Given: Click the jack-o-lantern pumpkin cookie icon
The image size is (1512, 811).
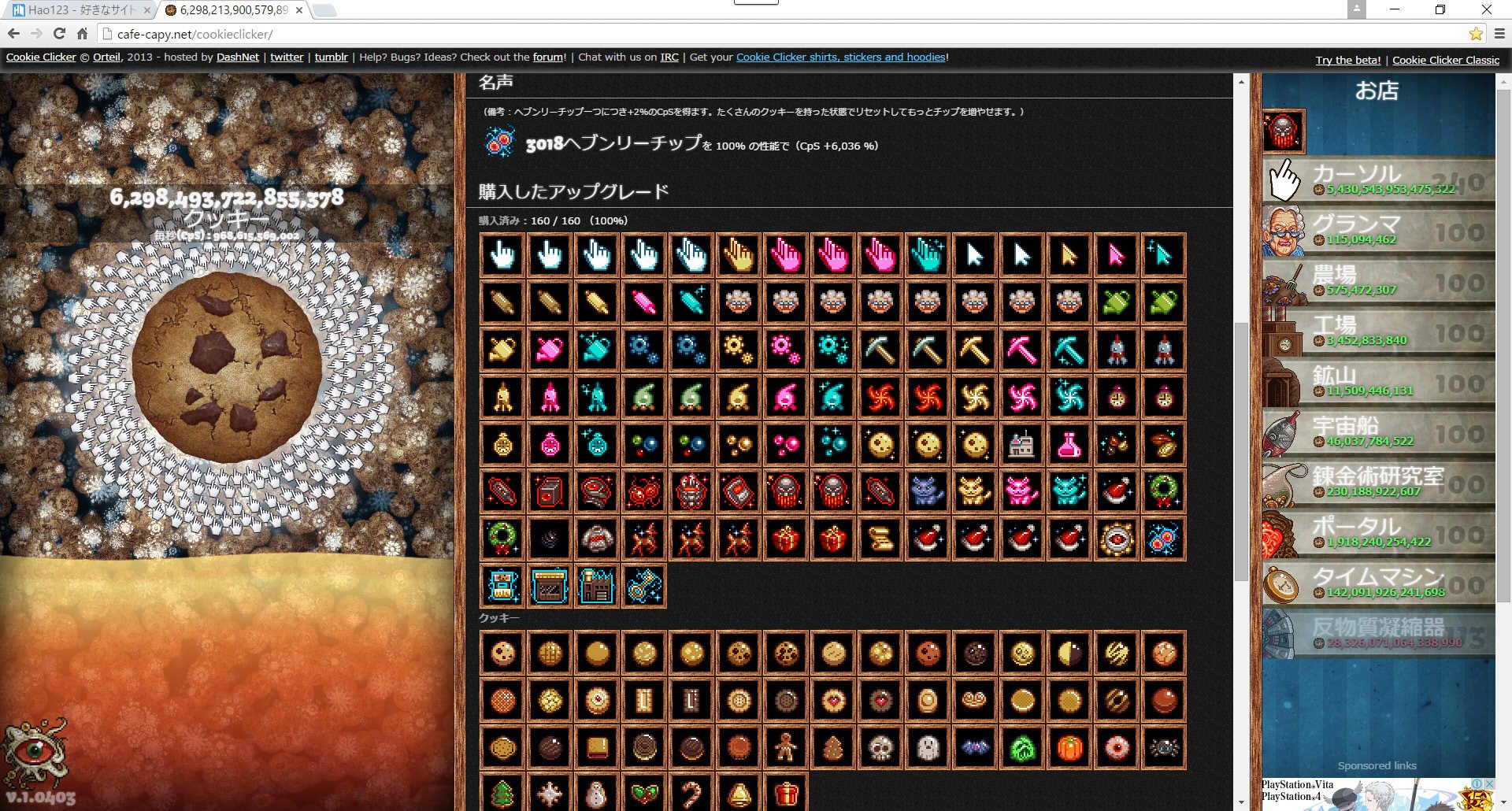Looking at the screenshot, I should point(1069,747).
